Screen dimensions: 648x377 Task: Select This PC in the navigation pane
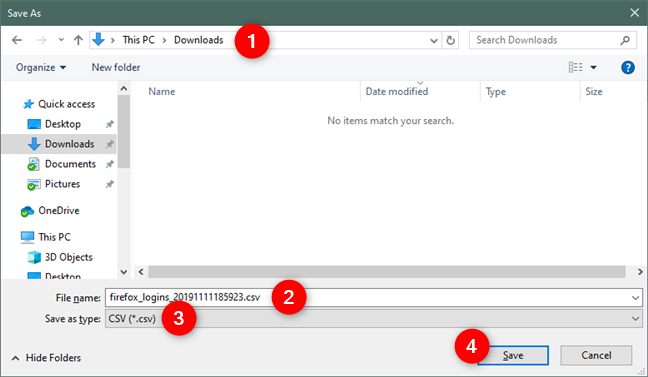point(55,237)
